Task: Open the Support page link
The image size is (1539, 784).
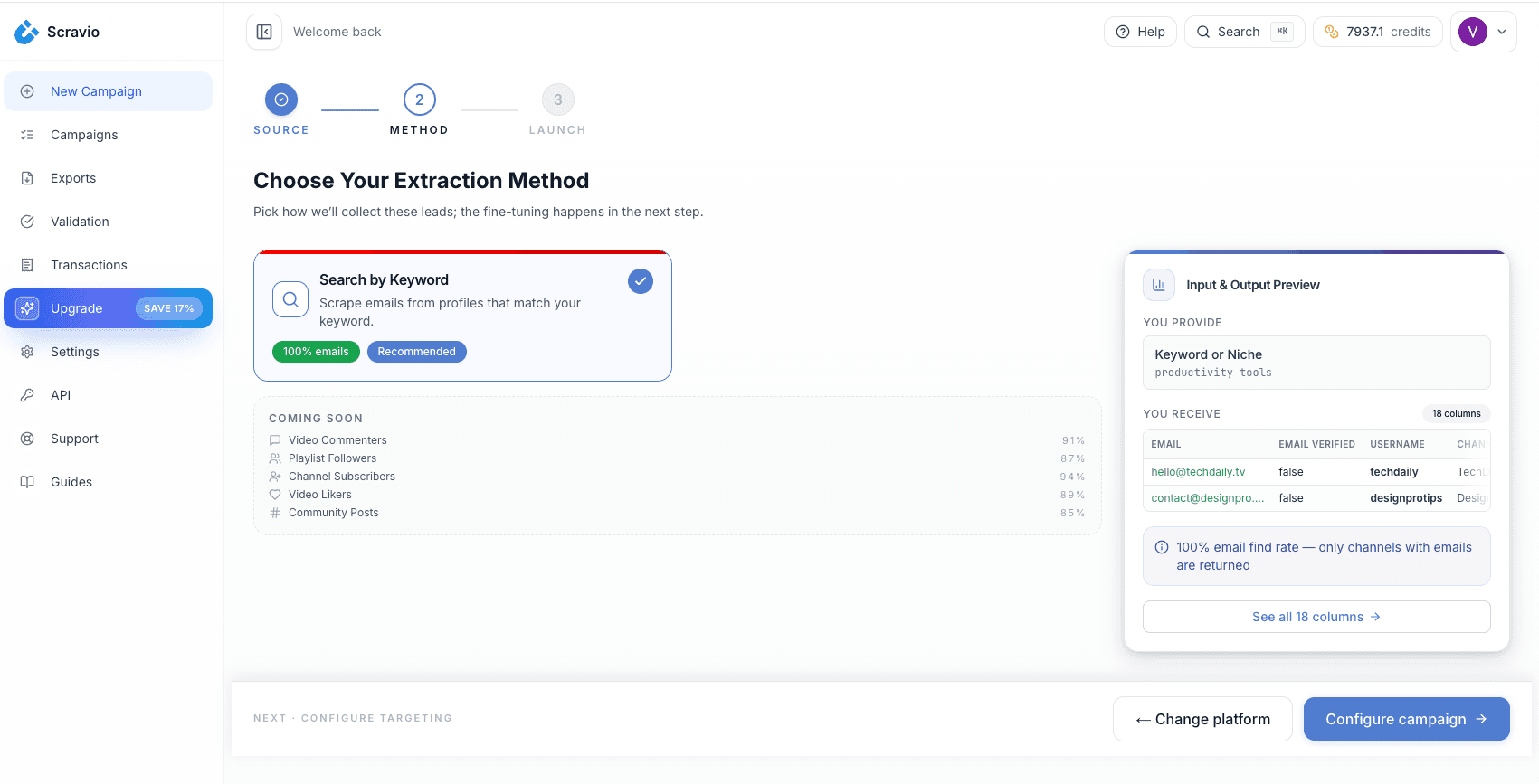Action: tap(109, 439)
